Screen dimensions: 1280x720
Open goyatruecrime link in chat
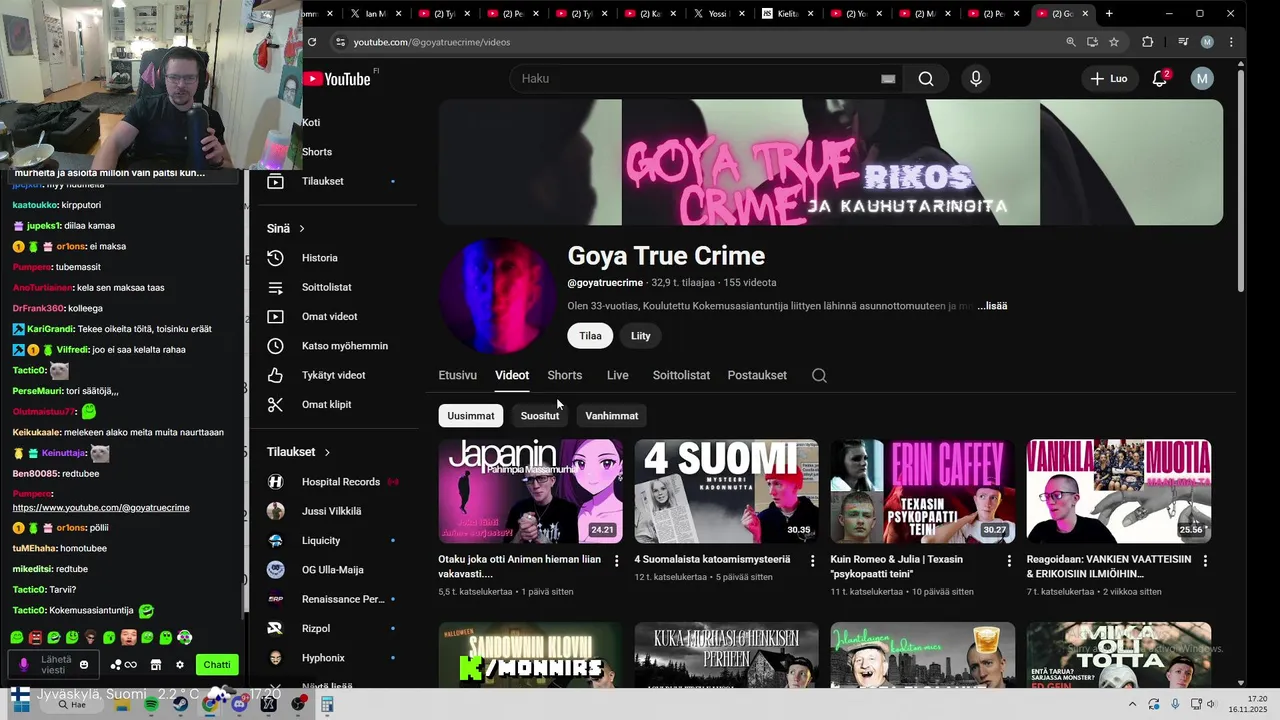point(101,508)
